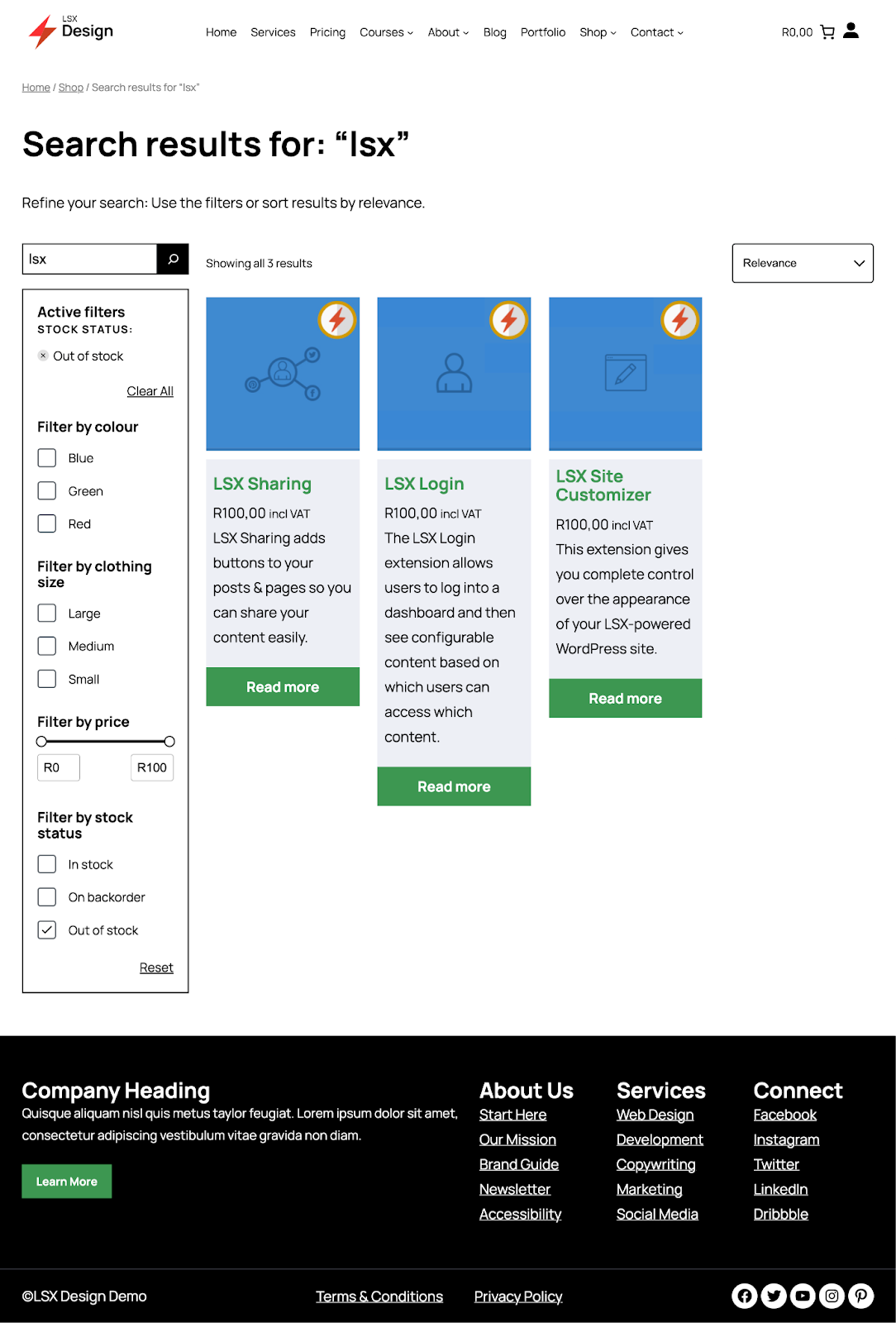The height and width of the screenshot is (1323, 896).
Task: Click the Clear All filters link
Action: point(150,391)
